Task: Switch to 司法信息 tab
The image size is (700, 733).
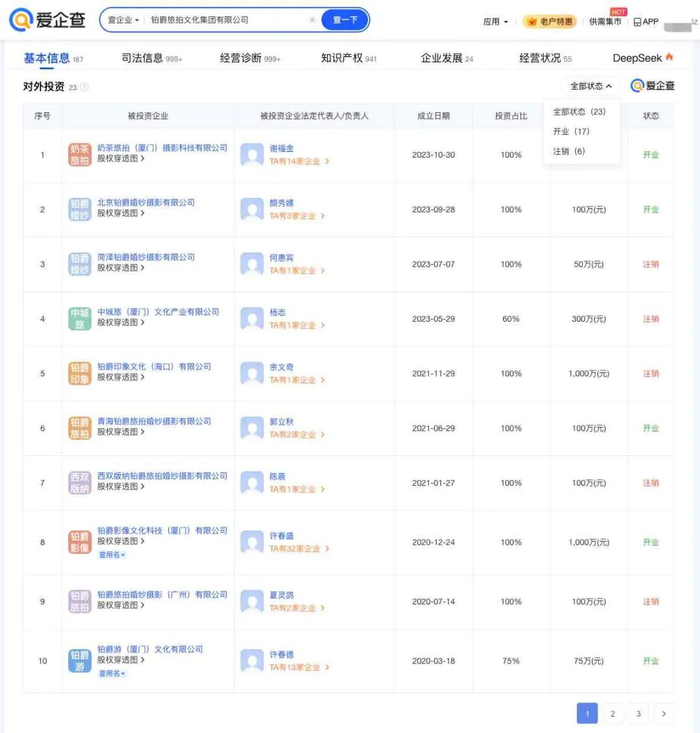Action: (152, 58)
